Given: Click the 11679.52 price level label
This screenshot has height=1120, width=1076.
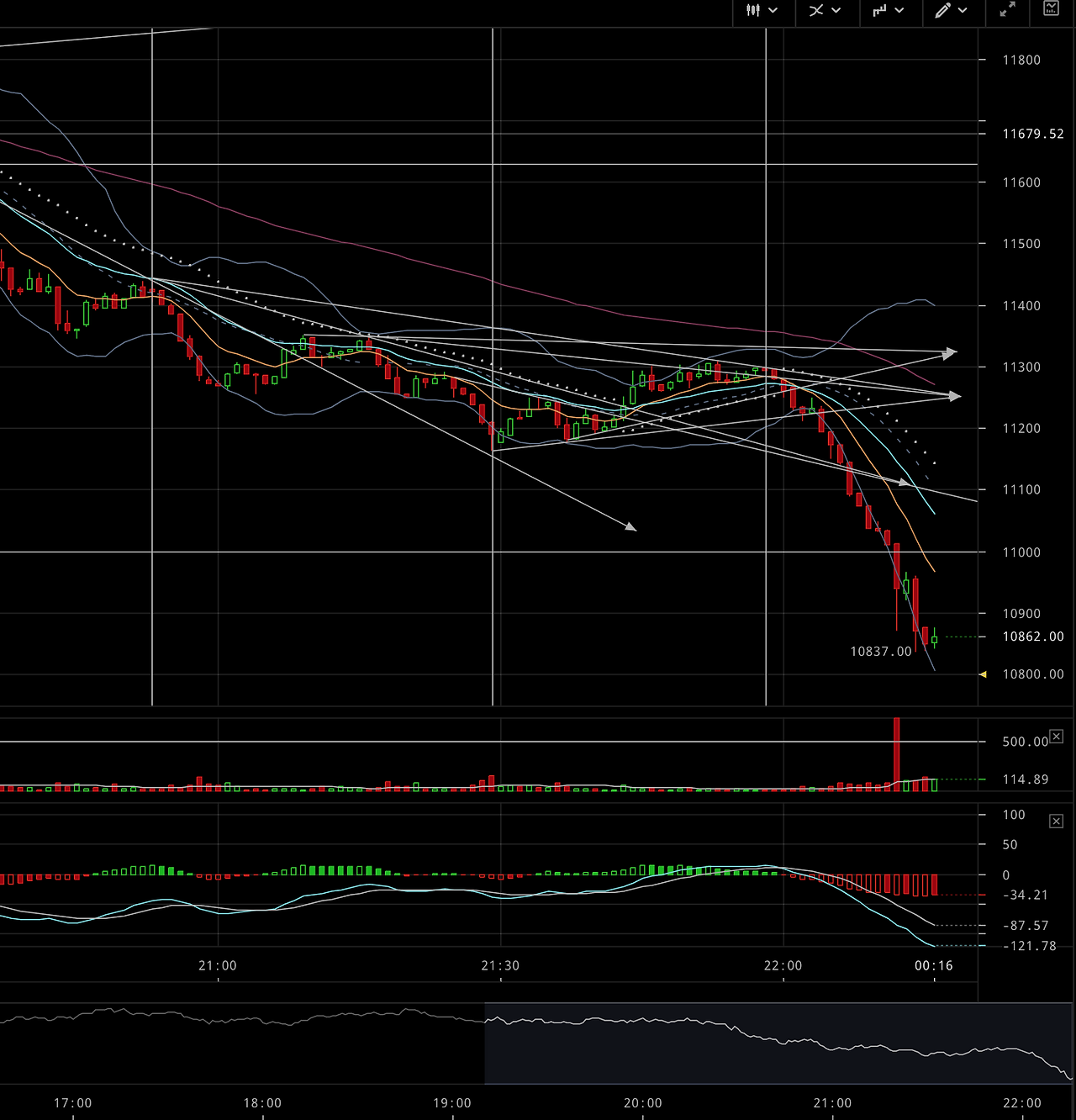Looking at the screenshot, I should (x=1033, y=134).
